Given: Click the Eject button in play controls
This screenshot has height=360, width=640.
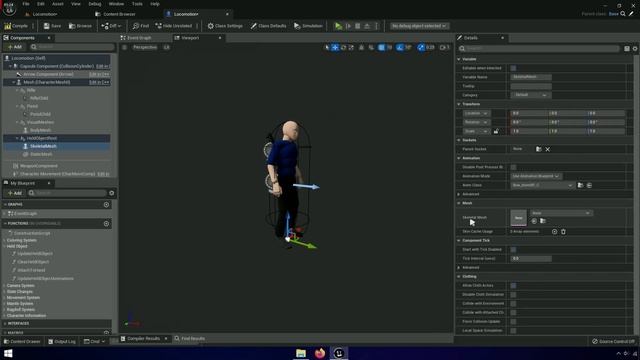Looking at the screenshot, I should tap(367, 26).
